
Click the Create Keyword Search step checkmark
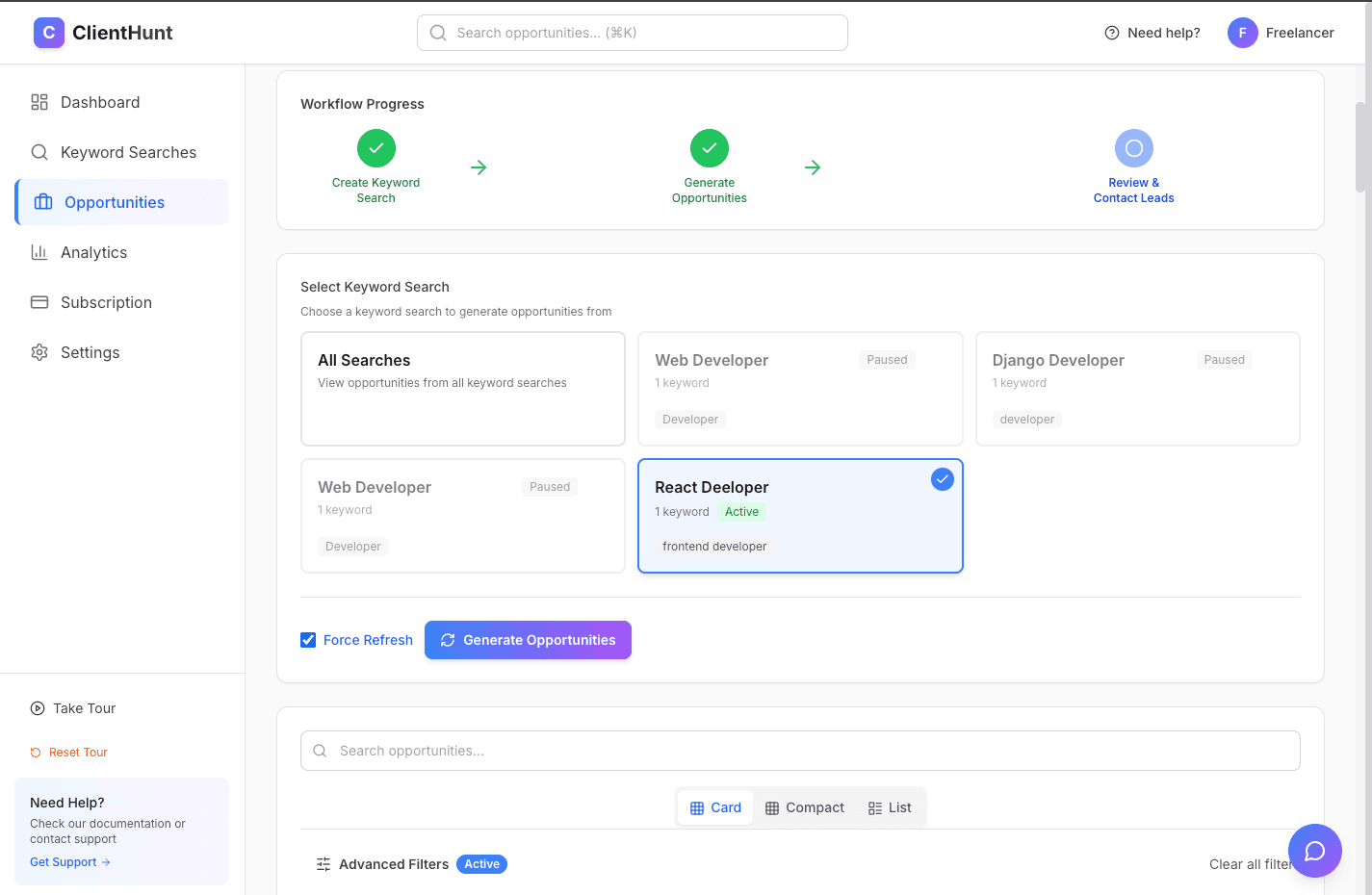pyautogui.click(x=375, y=148)
